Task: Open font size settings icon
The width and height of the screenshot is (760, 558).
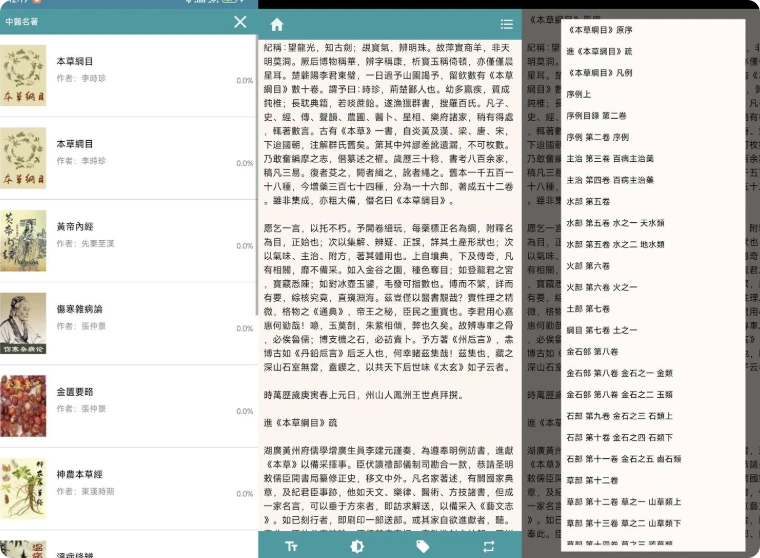Action: click(x=292, y=546)
